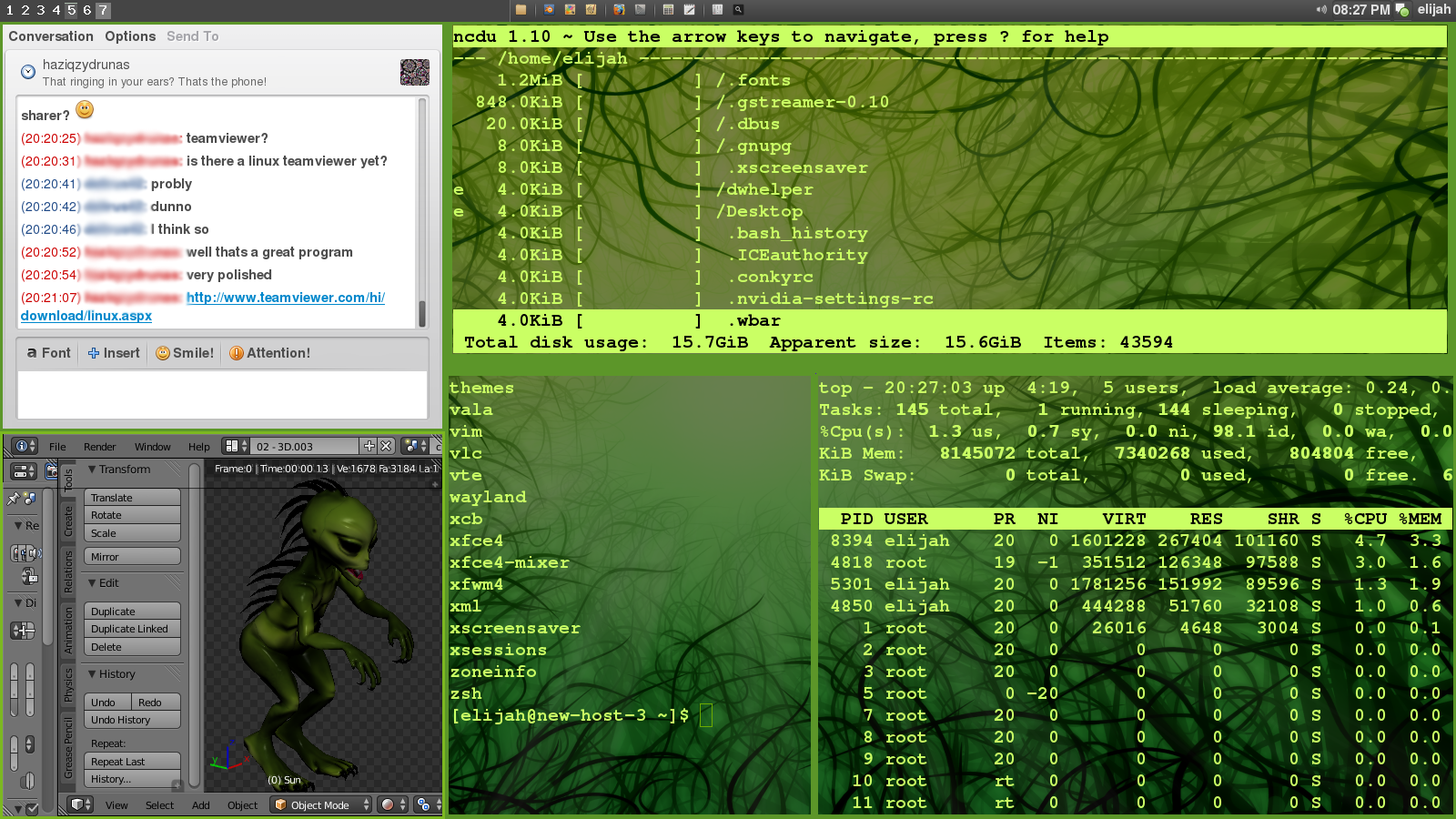Click the small plus to reveal the operator panel
The height and width of the screenshot is (819, 1456).
[177, 785]
